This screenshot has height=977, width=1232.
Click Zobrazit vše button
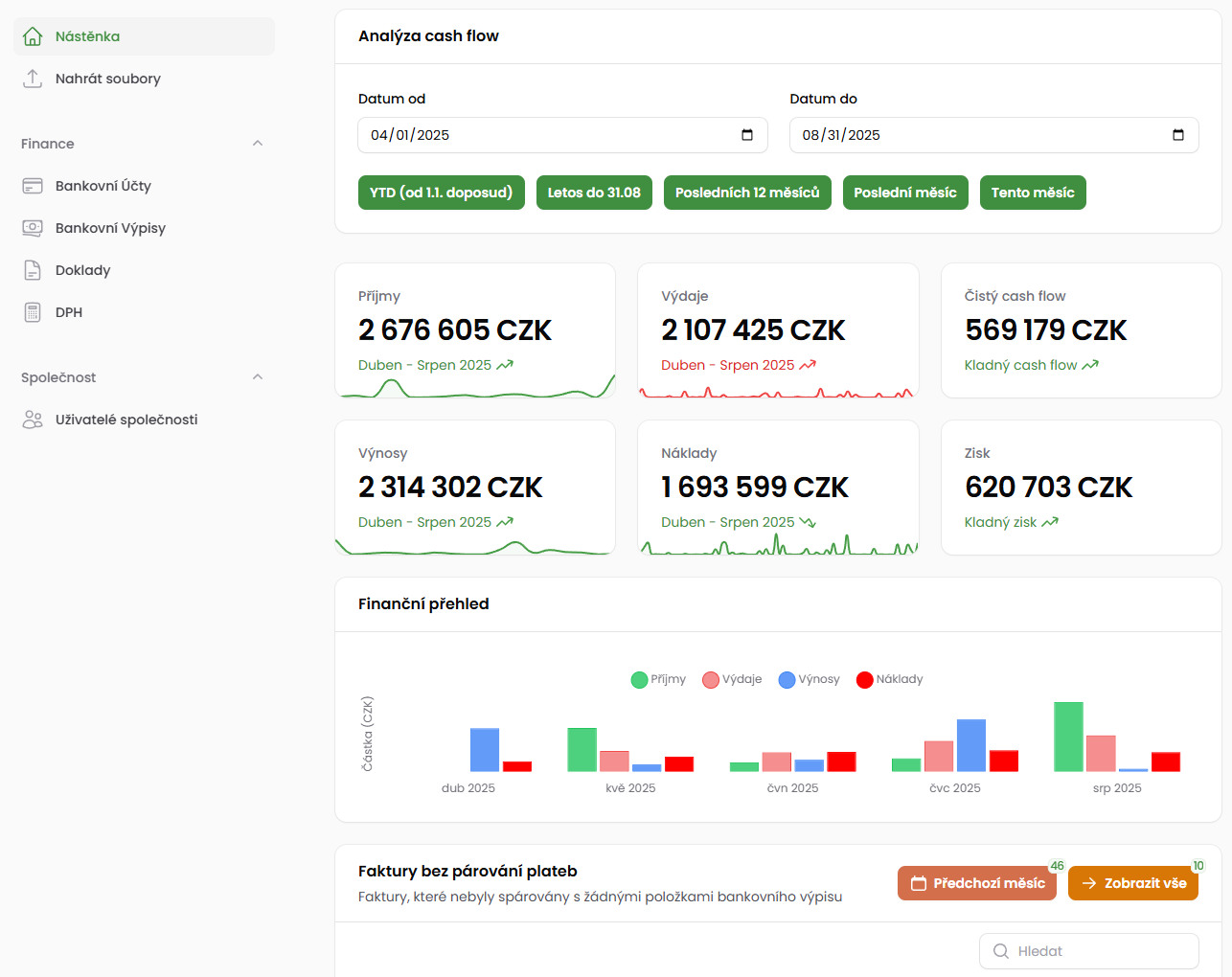point(1132,883)
